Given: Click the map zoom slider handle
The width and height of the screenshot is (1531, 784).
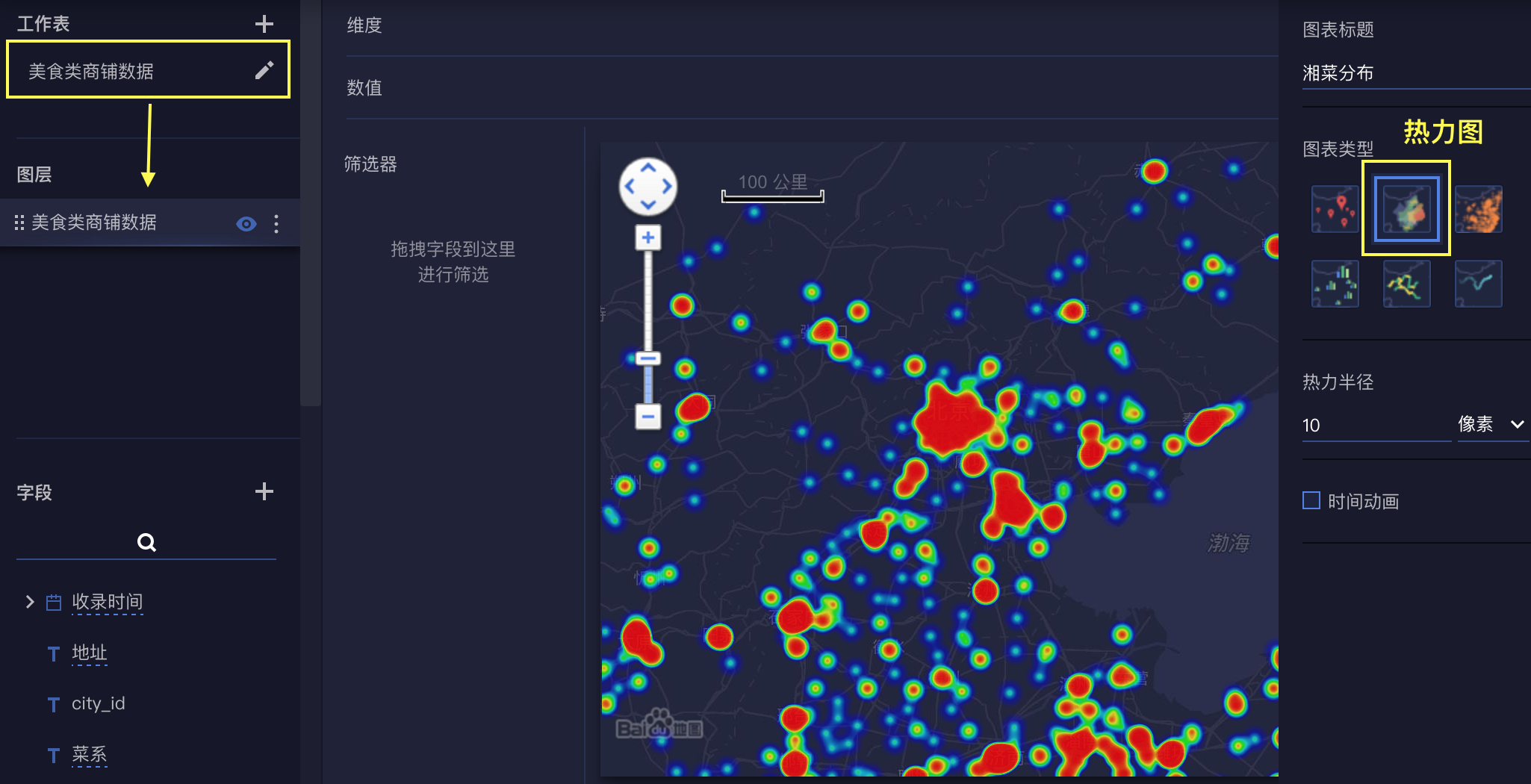Looking at the screenshot, I should pyautogui.click(x=648, y=358).
